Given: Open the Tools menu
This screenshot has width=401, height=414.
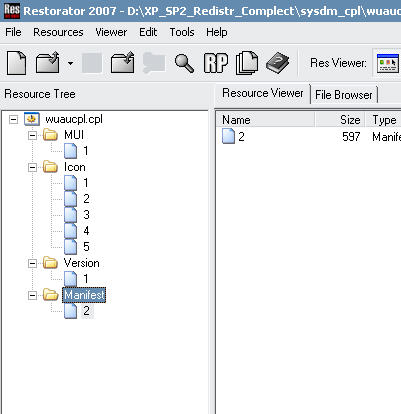Looking at the screenshot, I should tap(182, 32).
